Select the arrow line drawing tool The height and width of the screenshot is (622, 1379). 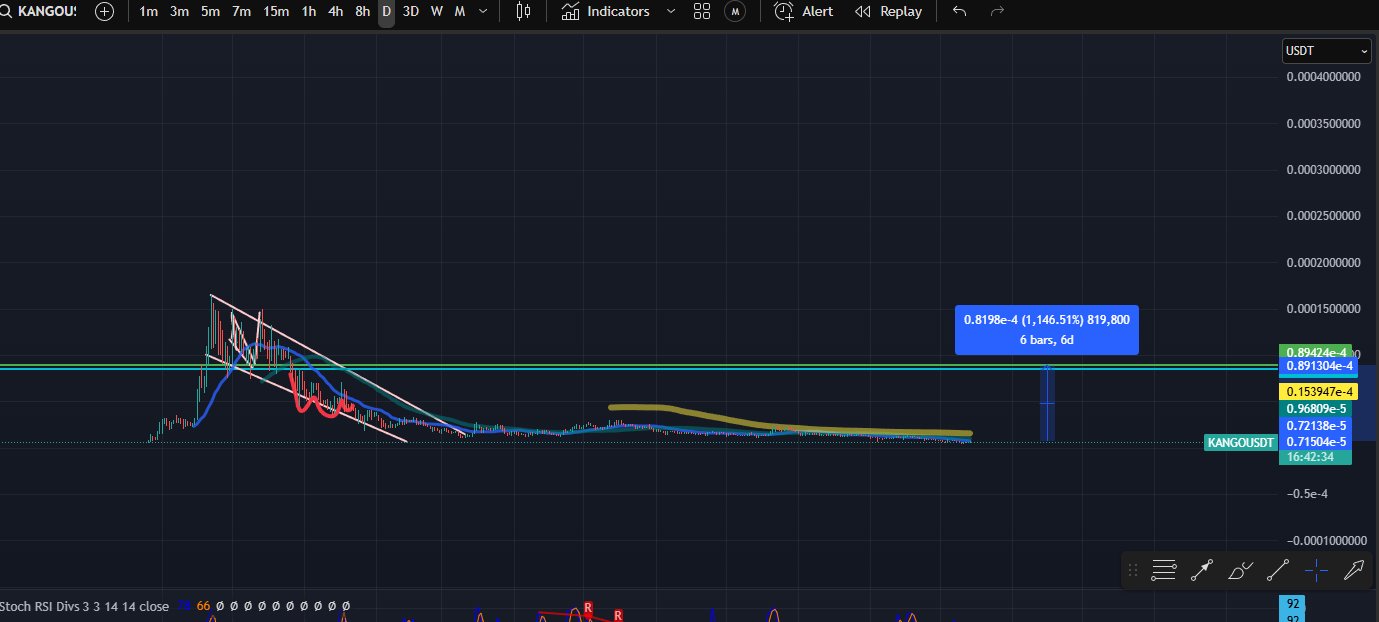[1201, 571]
